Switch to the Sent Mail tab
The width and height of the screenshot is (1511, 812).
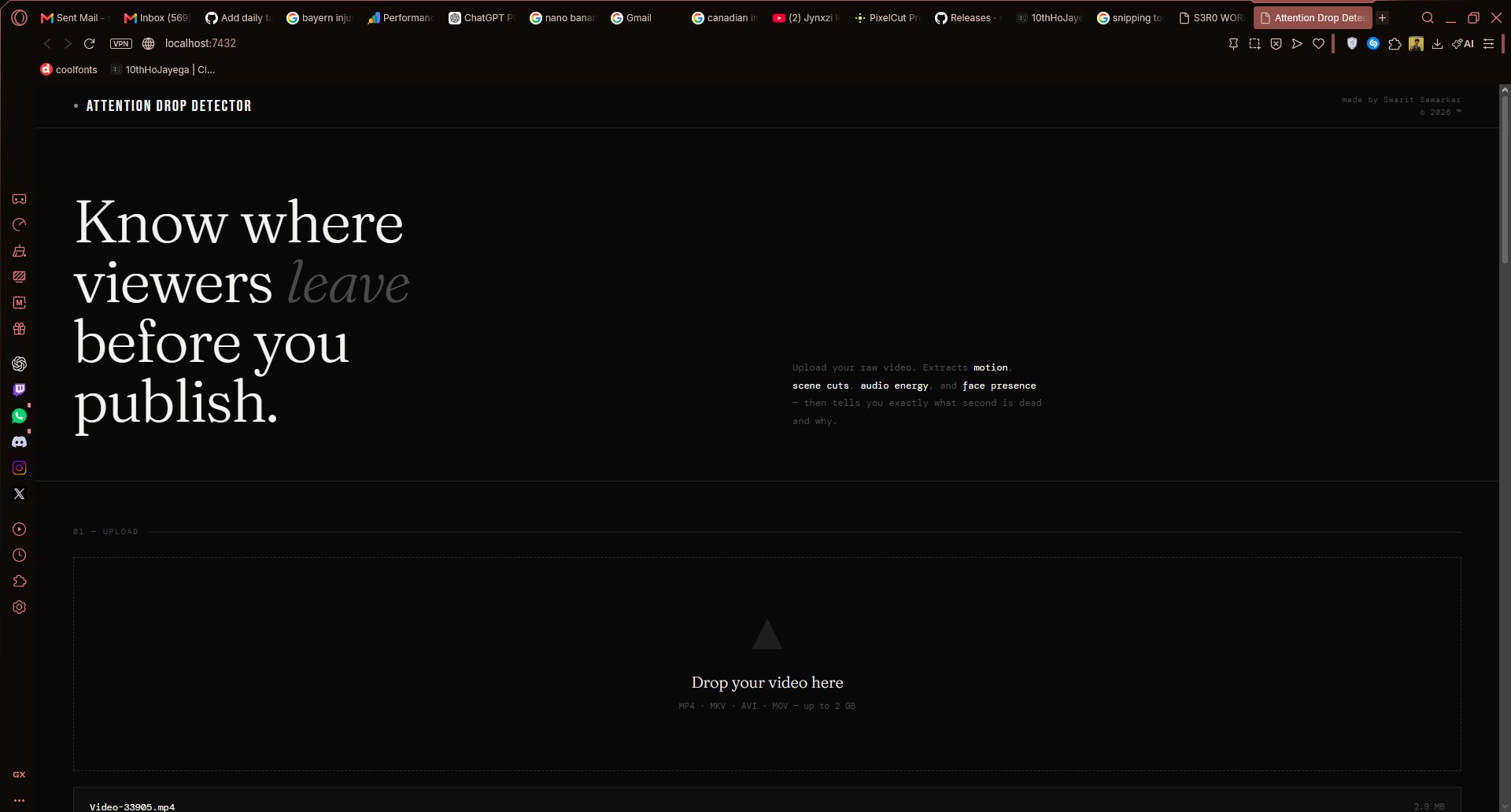(75, 17)
